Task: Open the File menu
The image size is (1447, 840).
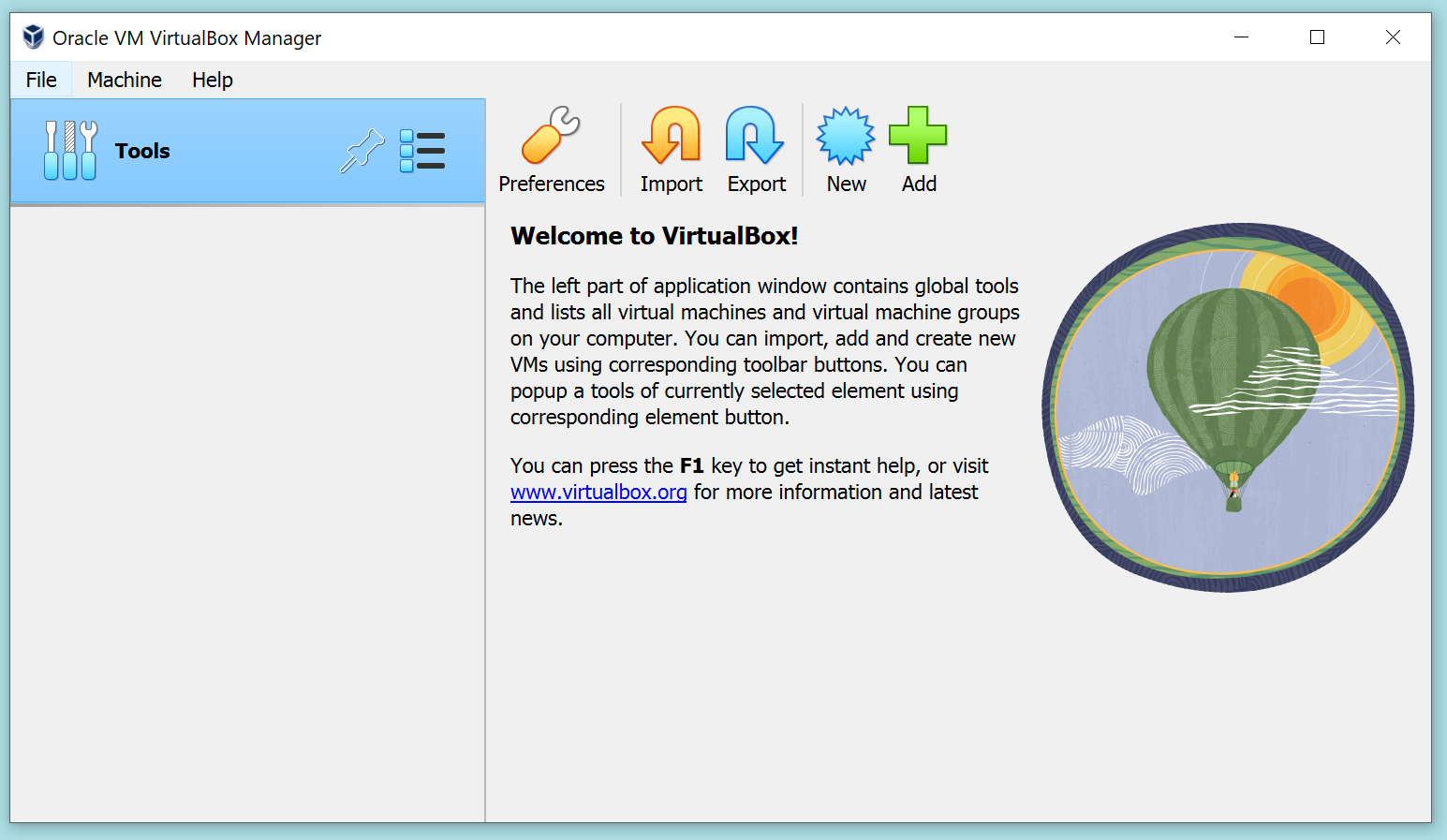Action: (41, 80)
